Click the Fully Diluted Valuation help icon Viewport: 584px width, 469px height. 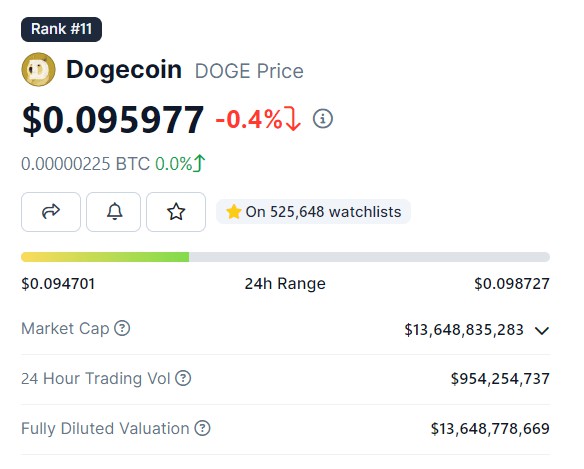(x=203, y=428)
